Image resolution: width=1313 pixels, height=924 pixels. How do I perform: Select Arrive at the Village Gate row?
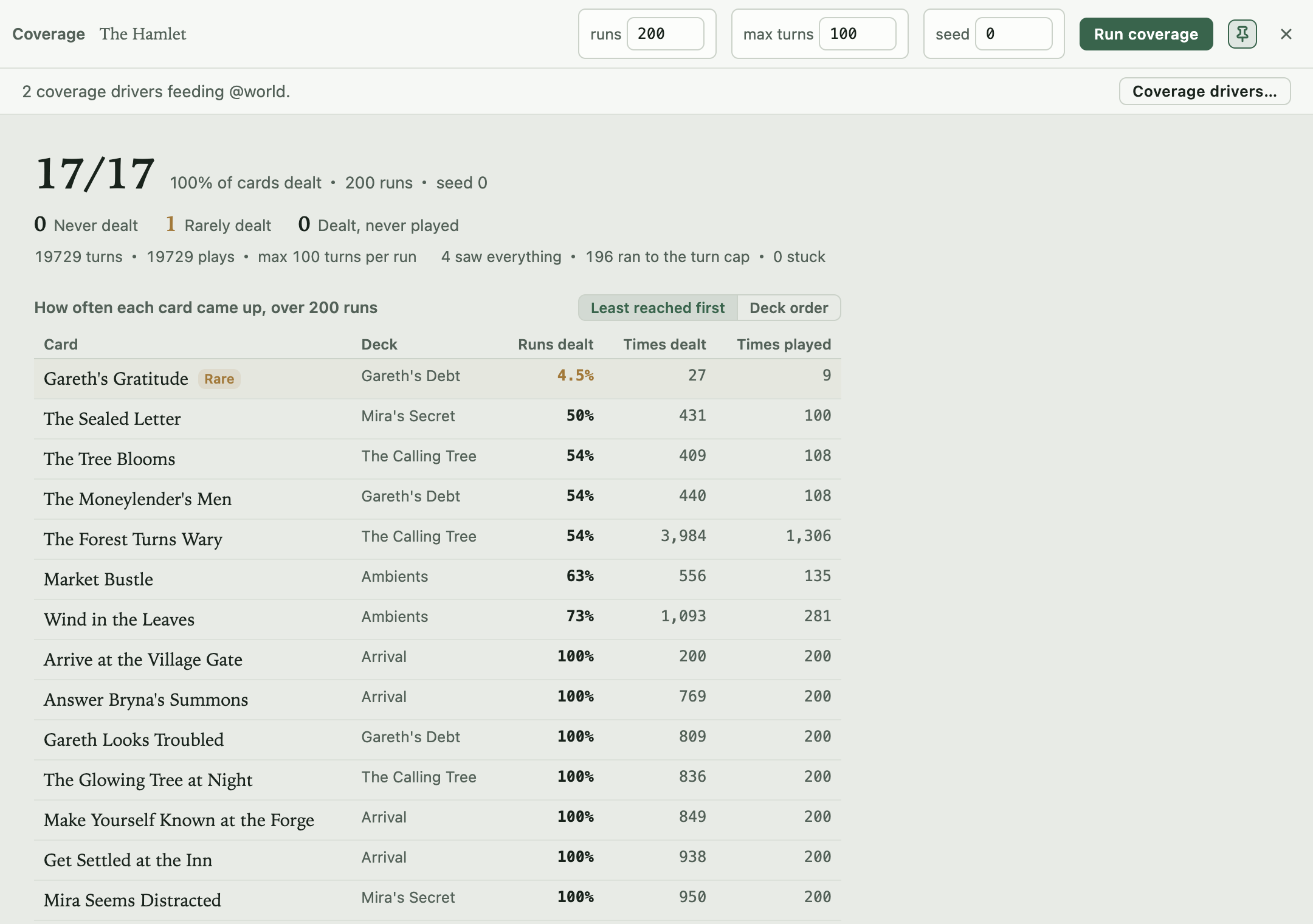click(438, 660)
